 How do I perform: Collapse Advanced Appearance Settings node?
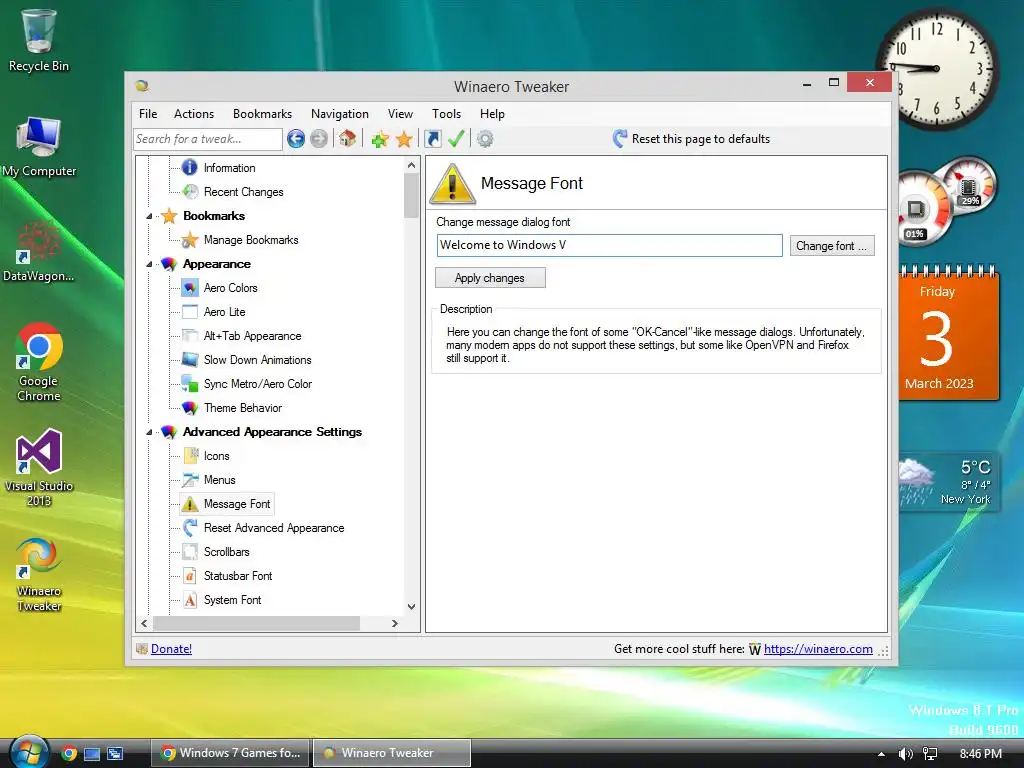coord(149,432)
